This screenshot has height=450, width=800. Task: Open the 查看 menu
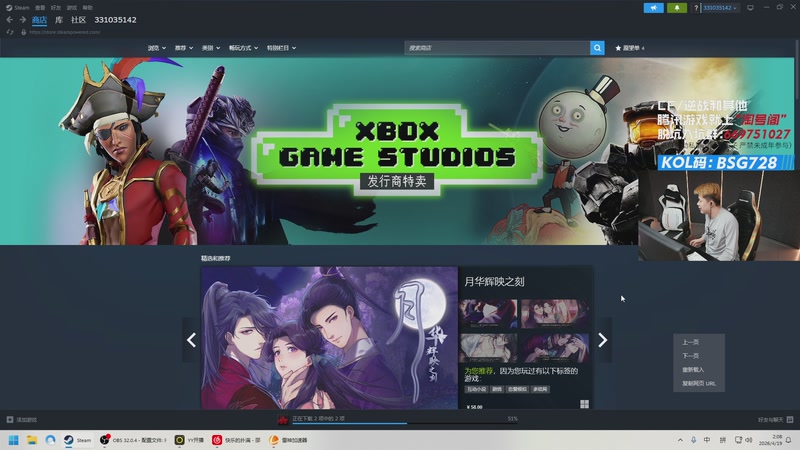pos(40,8)
